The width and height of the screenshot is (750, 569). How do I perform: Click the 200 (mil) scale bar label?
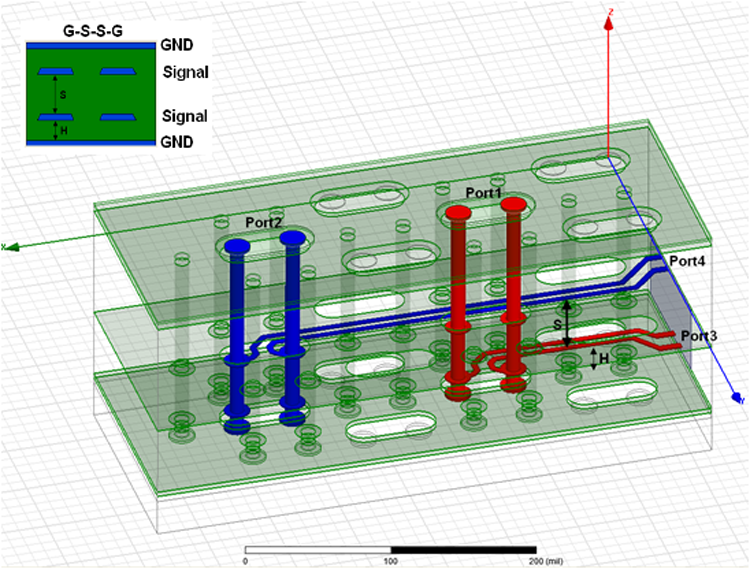(x=546, y=561)
